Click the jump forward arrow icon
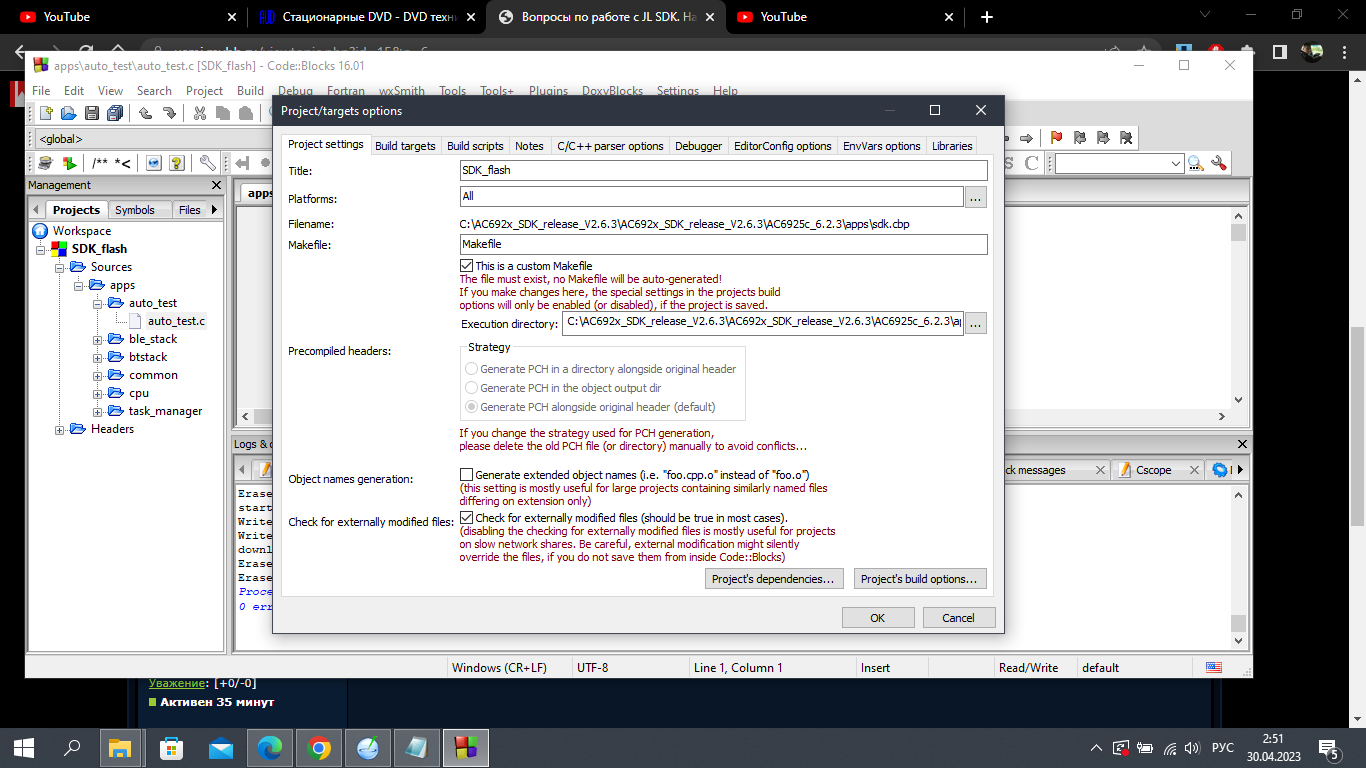Image resolution: width=1366 pixels, height=768 pixels. 1025,138
